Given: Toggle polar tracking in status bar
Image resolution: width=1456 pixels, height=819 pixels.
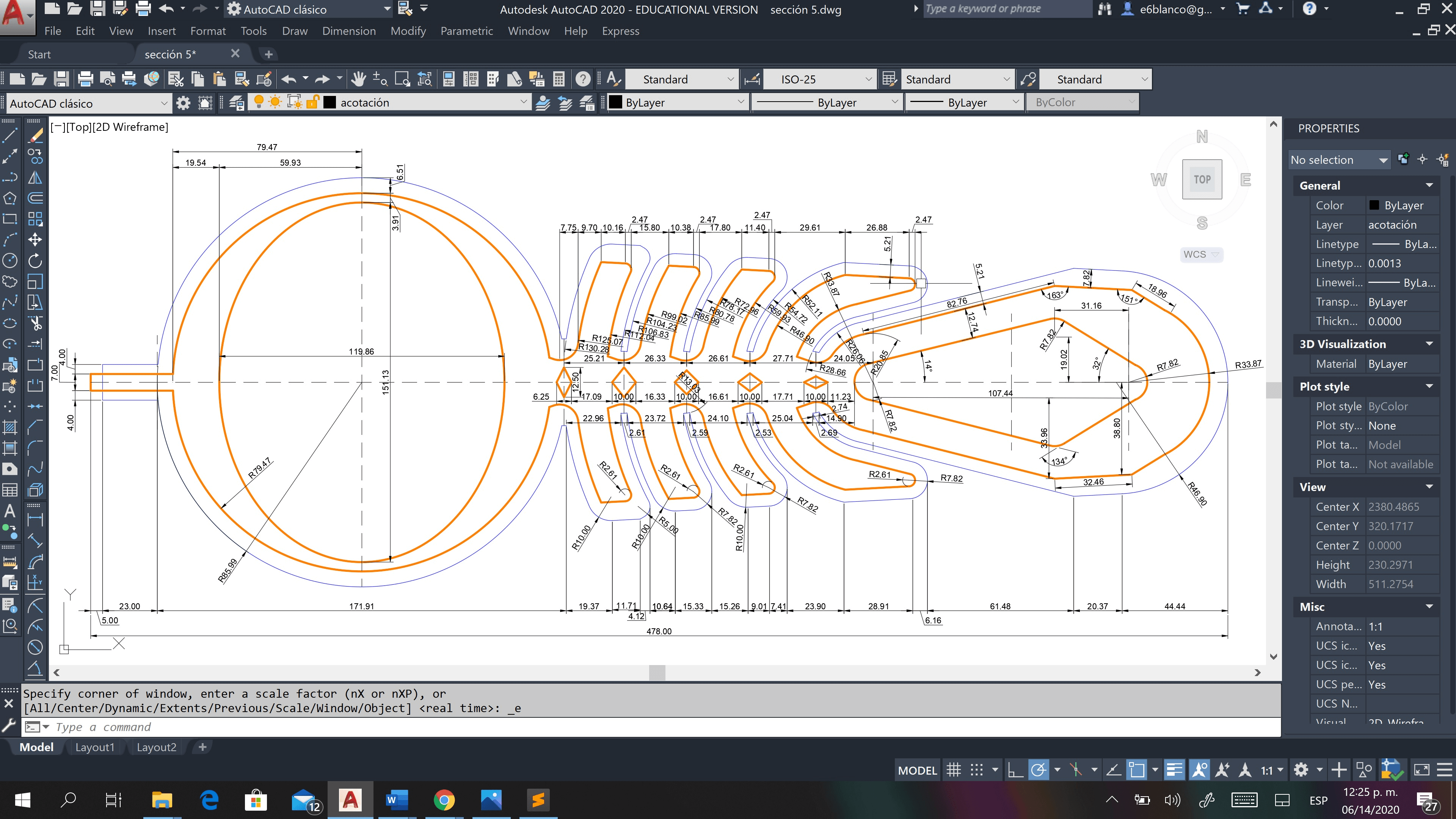Looking at the screenshot, I should click(1038, 770).
